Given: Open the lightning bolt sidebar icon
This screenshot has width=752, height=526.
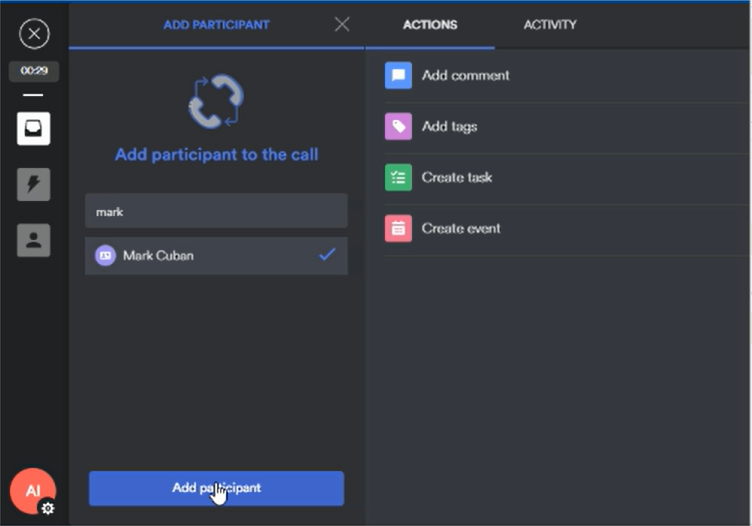Looking at the screenshot, I should [x=34, y=184].
